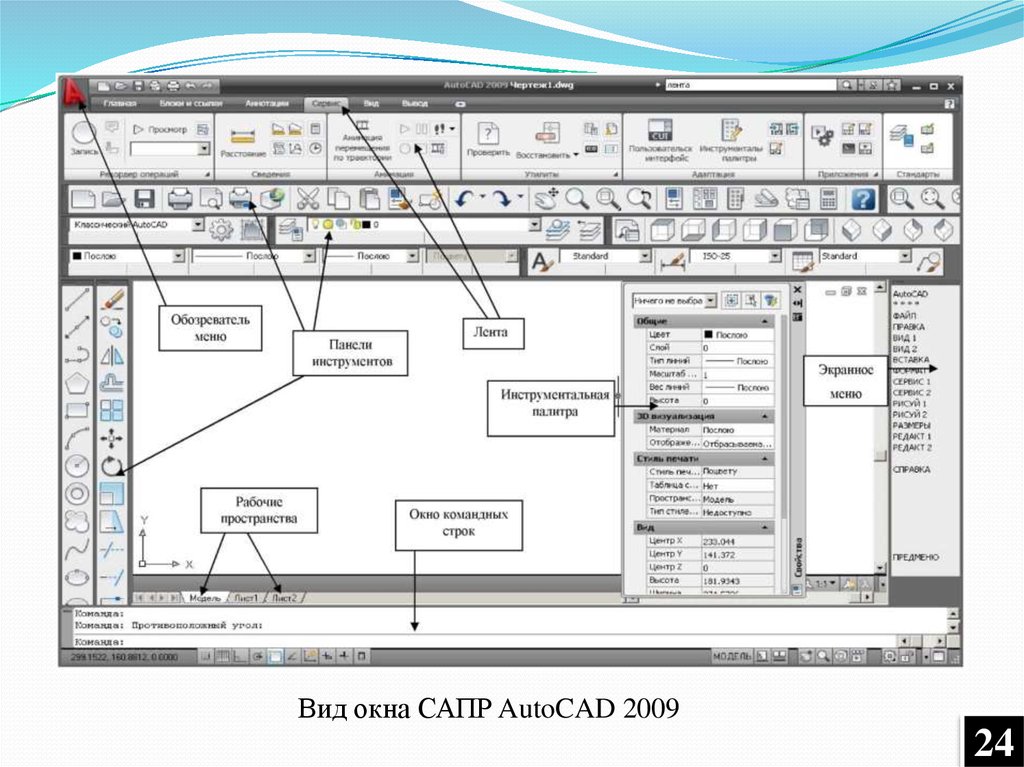This screenshot has width=1024, height=767.
Task: Click the Save diskette icon in standard toolbar
Action: [x=144, y=199]
